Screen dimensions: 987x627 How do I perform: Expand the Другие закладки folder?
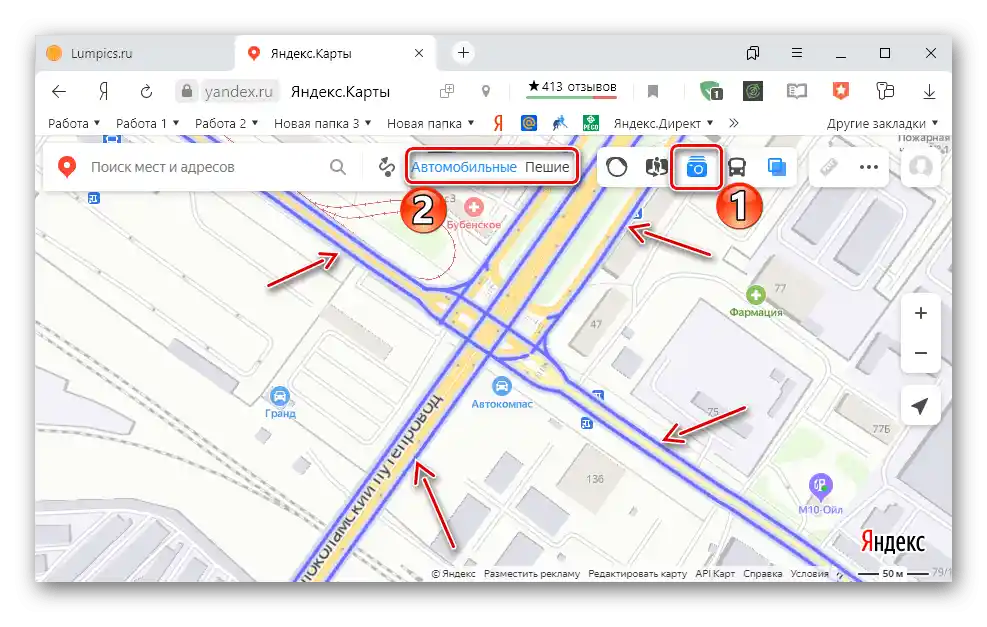(x=882, y=123)
